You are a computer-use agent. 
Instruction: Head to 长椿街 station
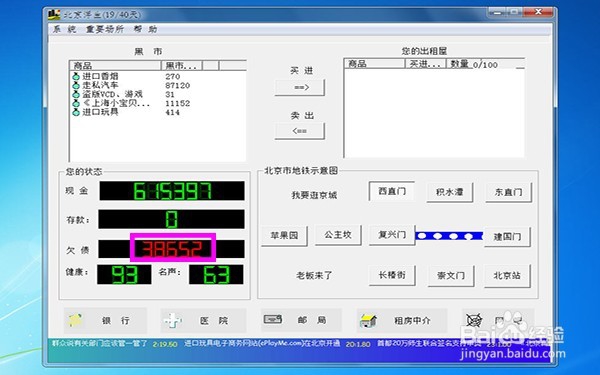392,276
